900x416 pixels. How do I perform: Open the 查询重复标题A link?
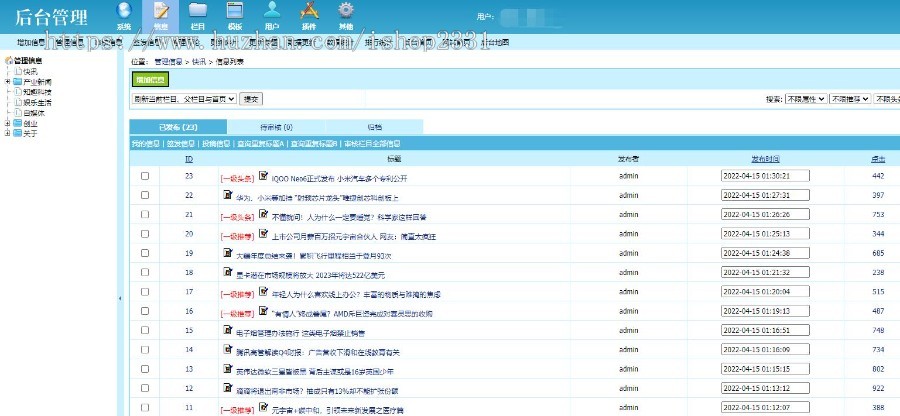click(x=261, y=144)
